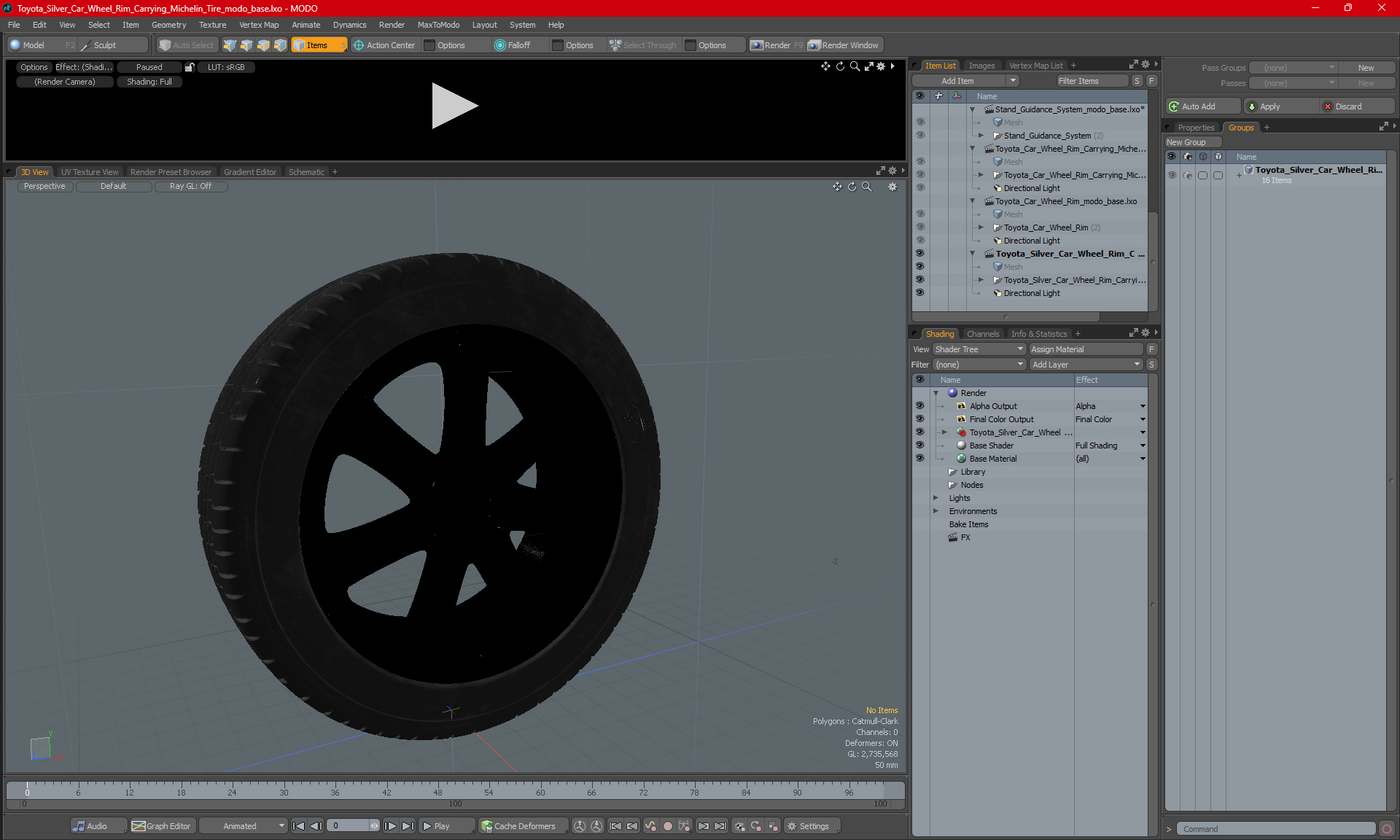
Task: Open Shader Tree view dropdown
Action: coord(979,349)
